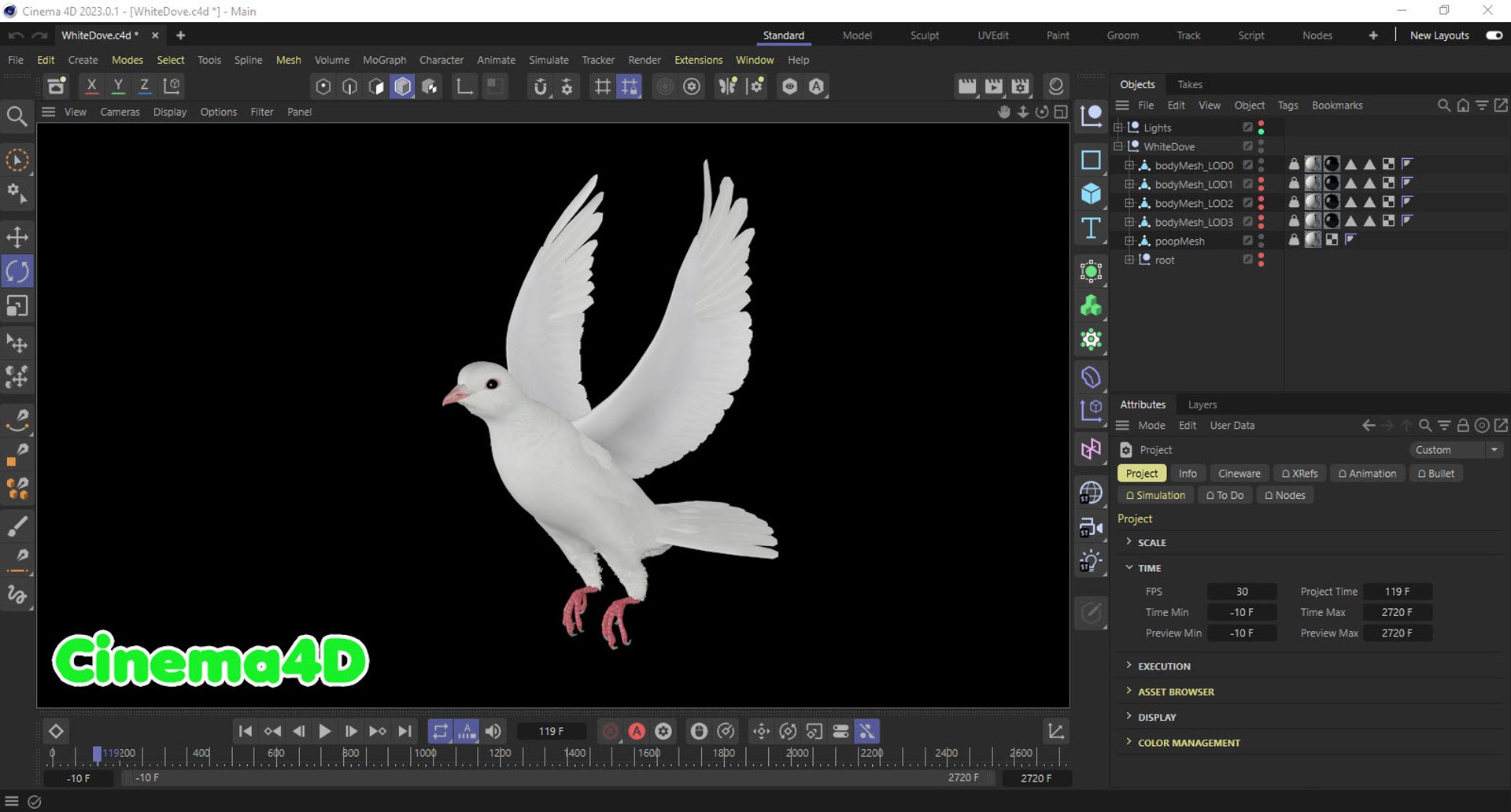Toggle visibility dots for Lights object
Screen dimensions: 1511x812
pos(1261,127)
